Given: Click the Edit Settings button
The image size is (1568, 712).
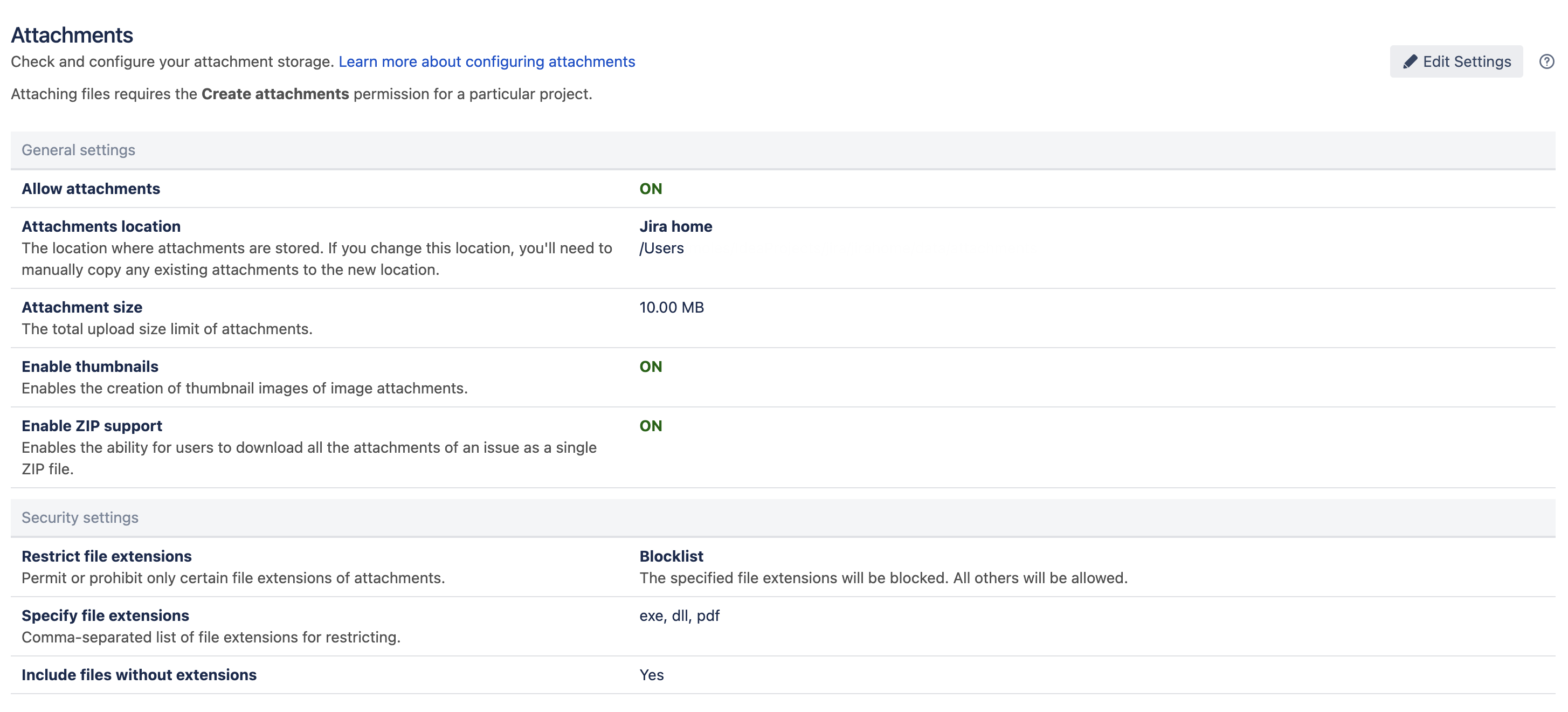Looking at the screenshot, I should tap(1455, 61).
